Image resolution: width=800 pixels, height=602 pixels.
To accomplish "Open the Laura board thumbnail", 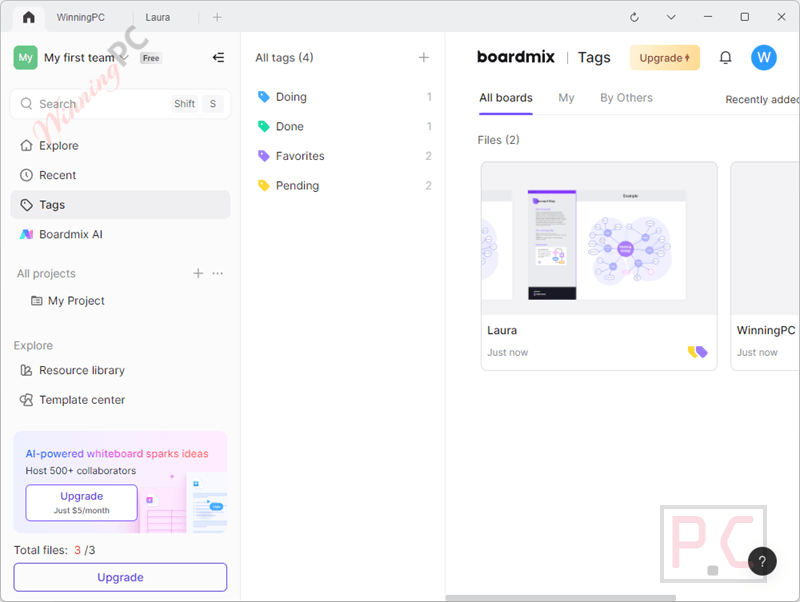I will coord(599,239).
